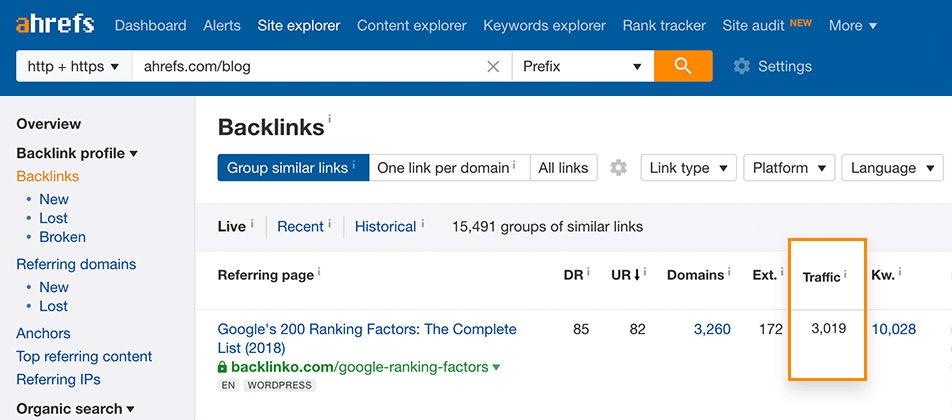Image resolution: width=952 pixels, height=420 pixels.
Task: Open Backlinks in the sidebar
Action: (47, 176)
